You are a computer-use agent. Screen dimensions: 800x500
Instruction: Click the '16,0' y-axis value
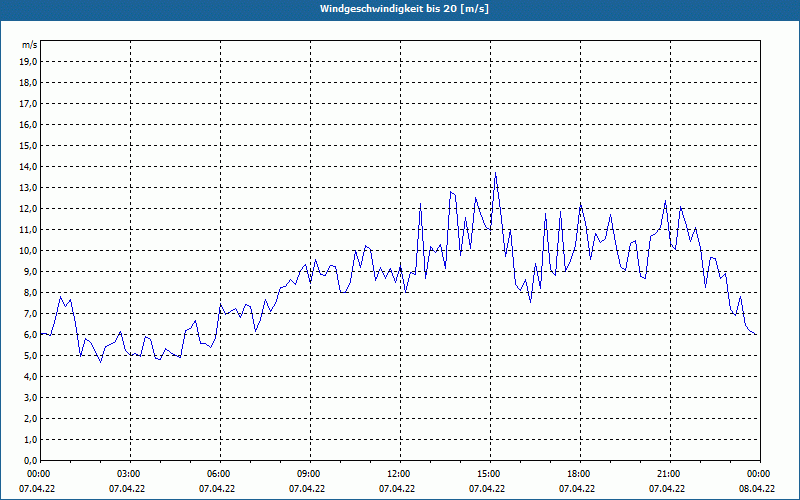pyautogui.click(x=29, y=124)
